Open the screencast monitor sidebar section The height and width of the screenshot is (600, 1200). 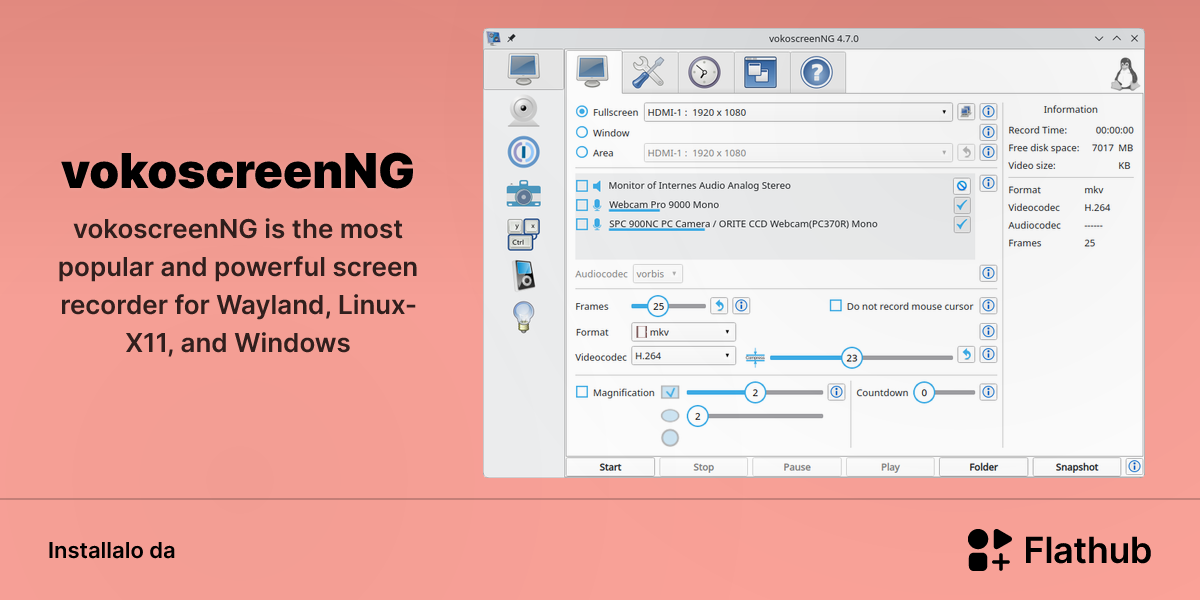click(x=524, y=69)
